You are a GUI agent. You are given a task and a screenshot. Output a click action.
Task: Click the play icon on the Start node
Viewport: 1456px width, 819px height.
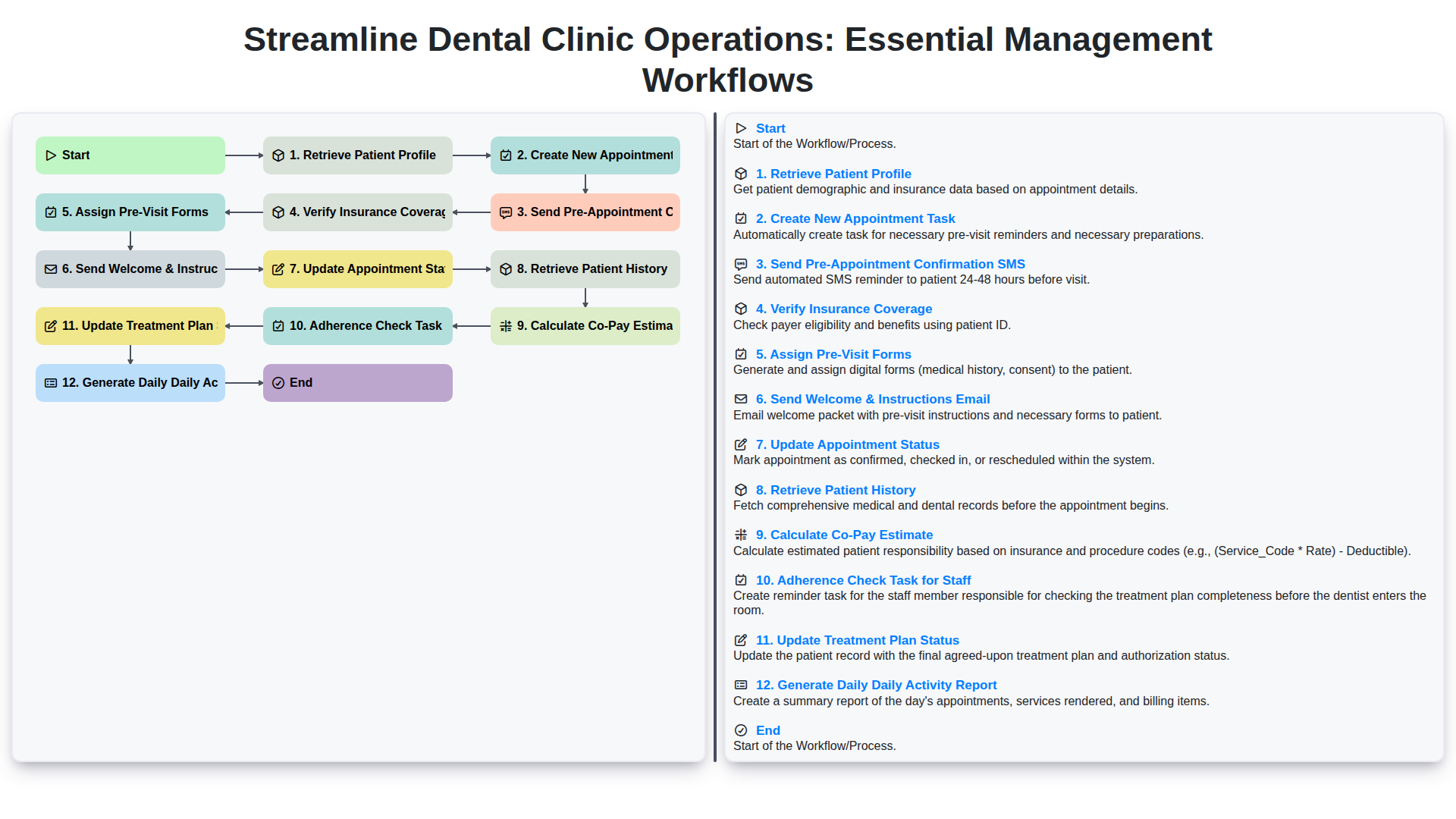coord(52,155)
